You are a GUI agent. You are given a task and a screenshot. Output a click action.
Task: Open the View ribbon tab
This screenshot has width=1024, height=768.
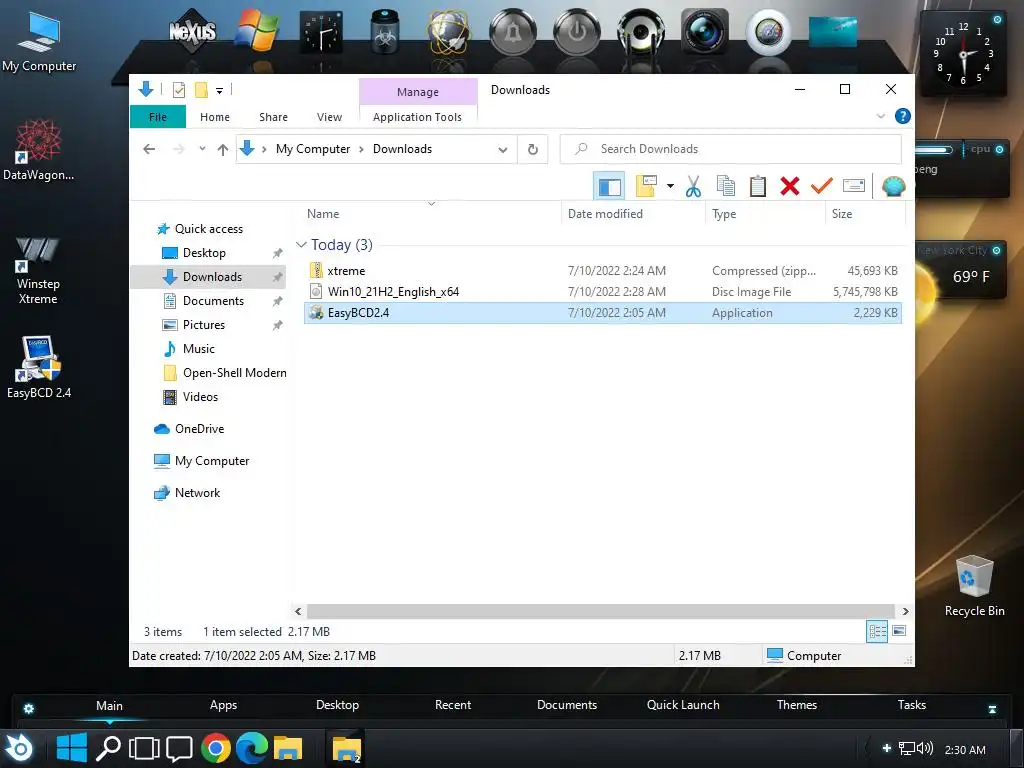(x=329, y=117)
